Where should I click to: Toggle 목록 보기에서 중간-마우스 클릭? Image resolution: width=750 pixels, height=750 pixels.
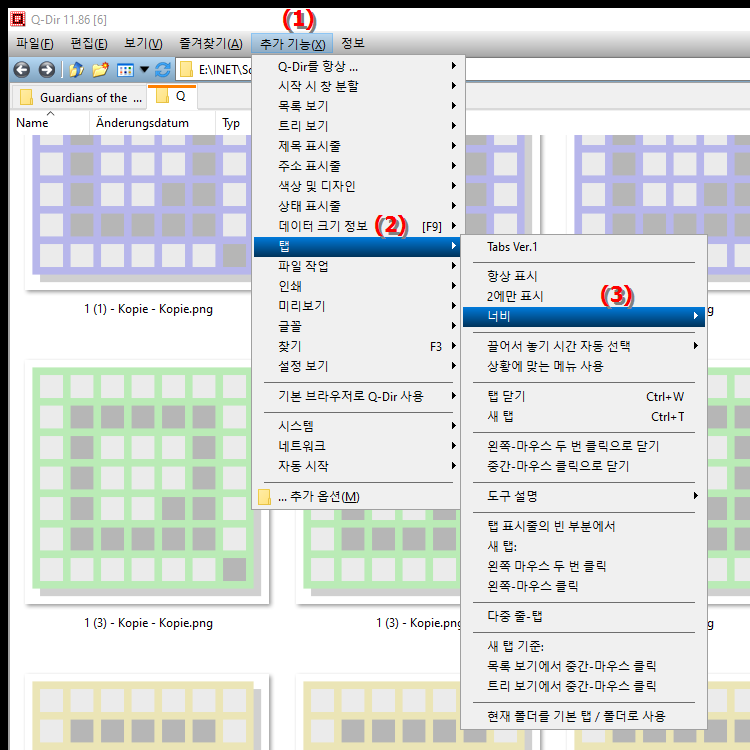click(x=584, y=666)
